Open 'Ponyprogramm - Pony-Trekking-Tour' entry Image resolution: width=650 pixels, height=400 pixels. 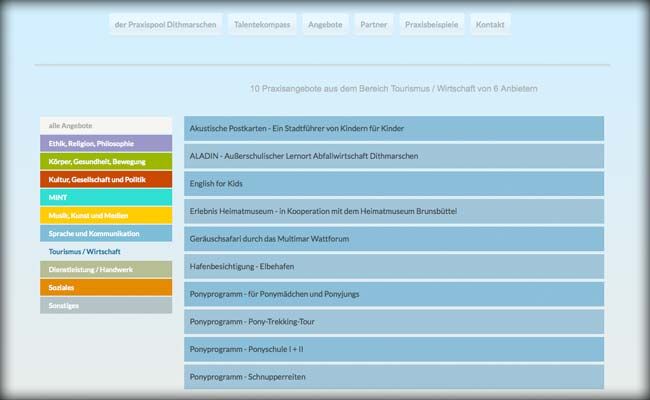pyautogui.click(x=394, y=322)
